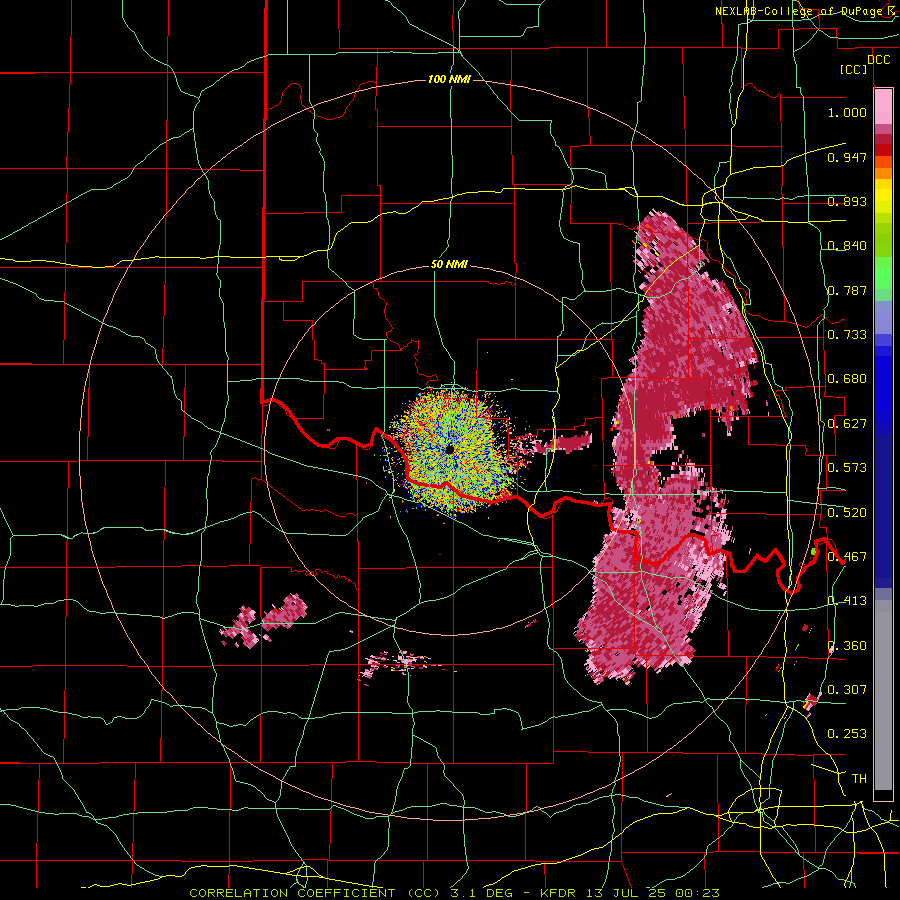Screen dimensions: 900x900
Task: Click the black radar site dot at center
Action: coord(450,449)
